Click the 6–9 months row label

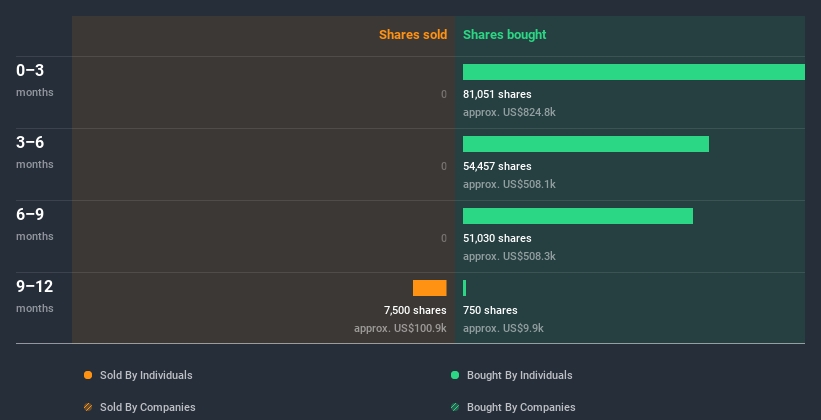[35, 224]
